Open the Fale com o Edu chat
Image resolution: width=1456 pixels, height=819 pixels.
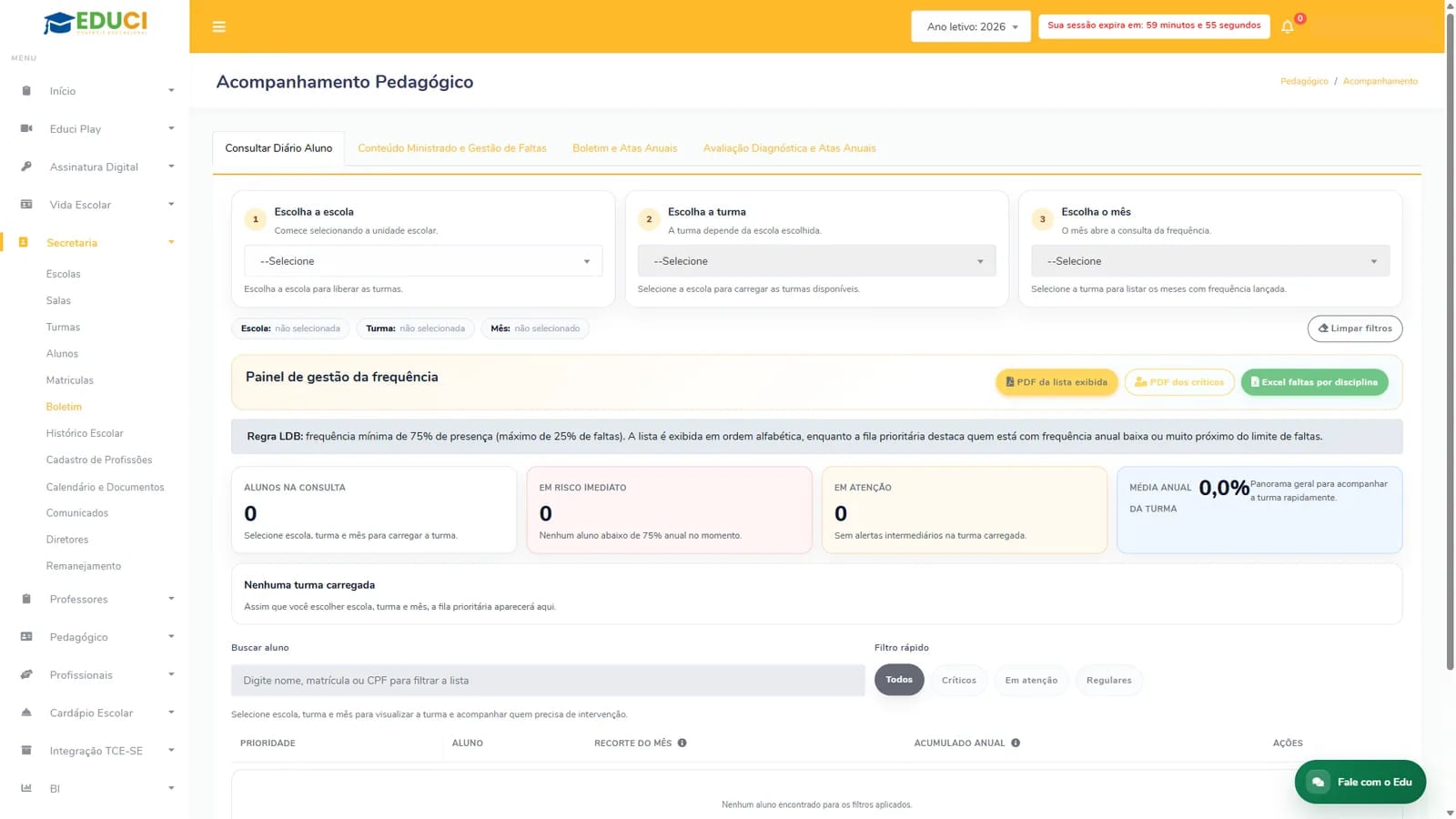click(1360, 782)
